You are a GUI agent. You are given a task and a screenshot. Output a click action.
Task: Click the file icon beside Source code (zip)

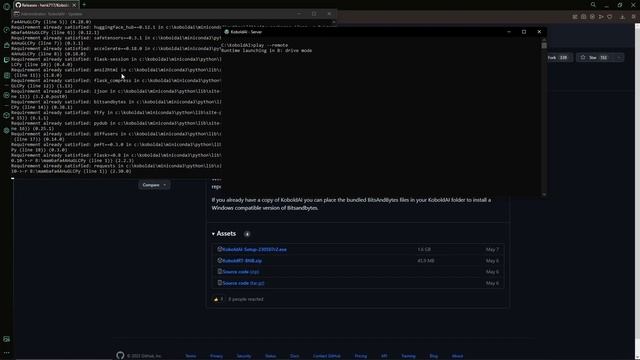[x=220, y=271]
